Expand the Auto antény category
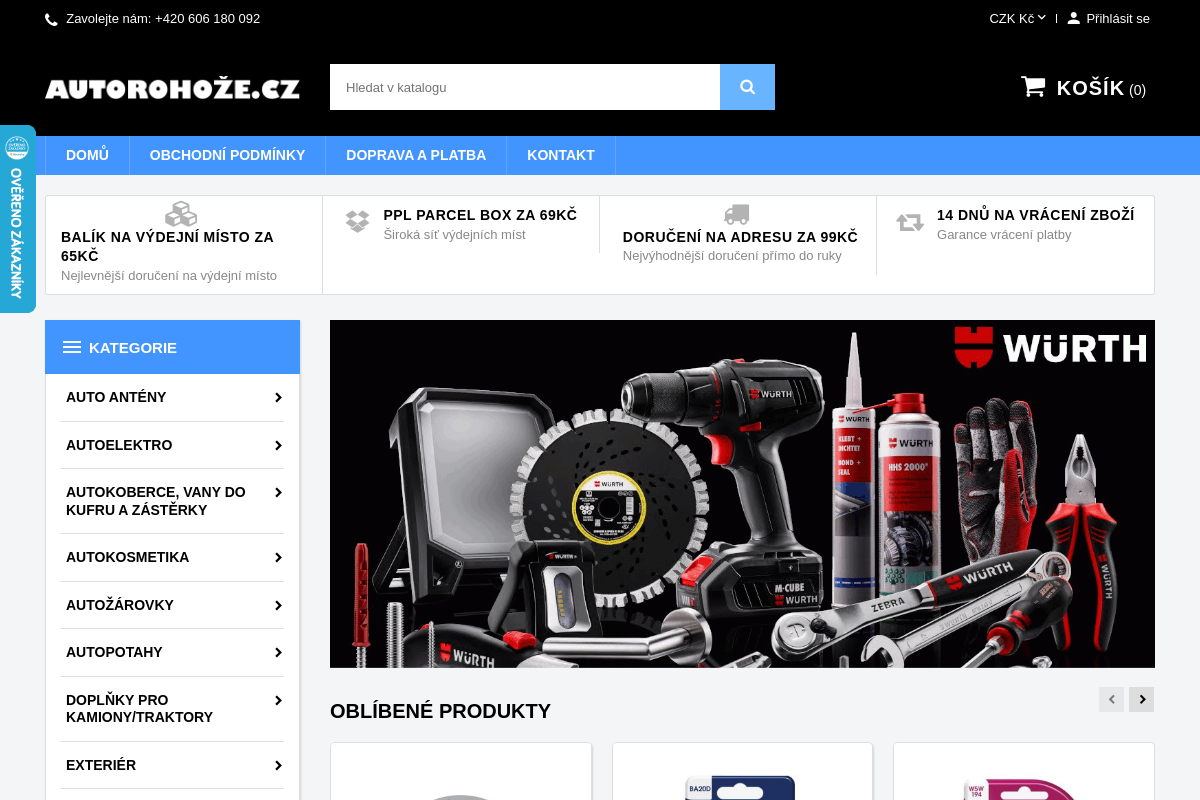The image size is (1200, 800). [278, 397]
